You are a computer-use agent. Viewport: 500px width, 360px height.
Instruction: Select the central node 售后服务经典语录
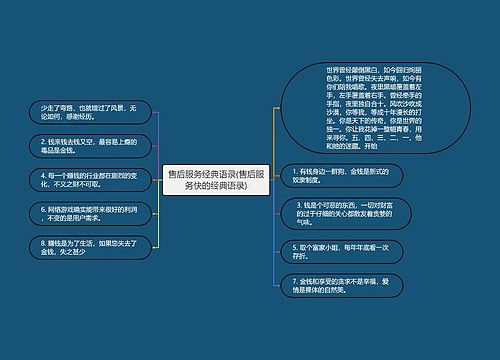point(216,180)
